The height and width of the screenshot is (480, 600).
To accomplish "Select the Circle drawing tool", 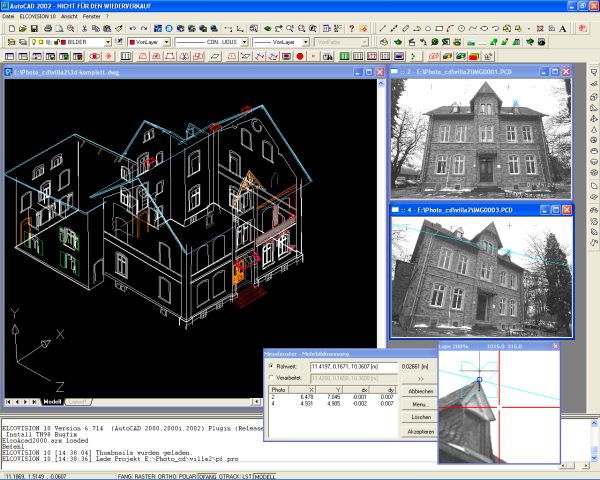I will (461, 28).
